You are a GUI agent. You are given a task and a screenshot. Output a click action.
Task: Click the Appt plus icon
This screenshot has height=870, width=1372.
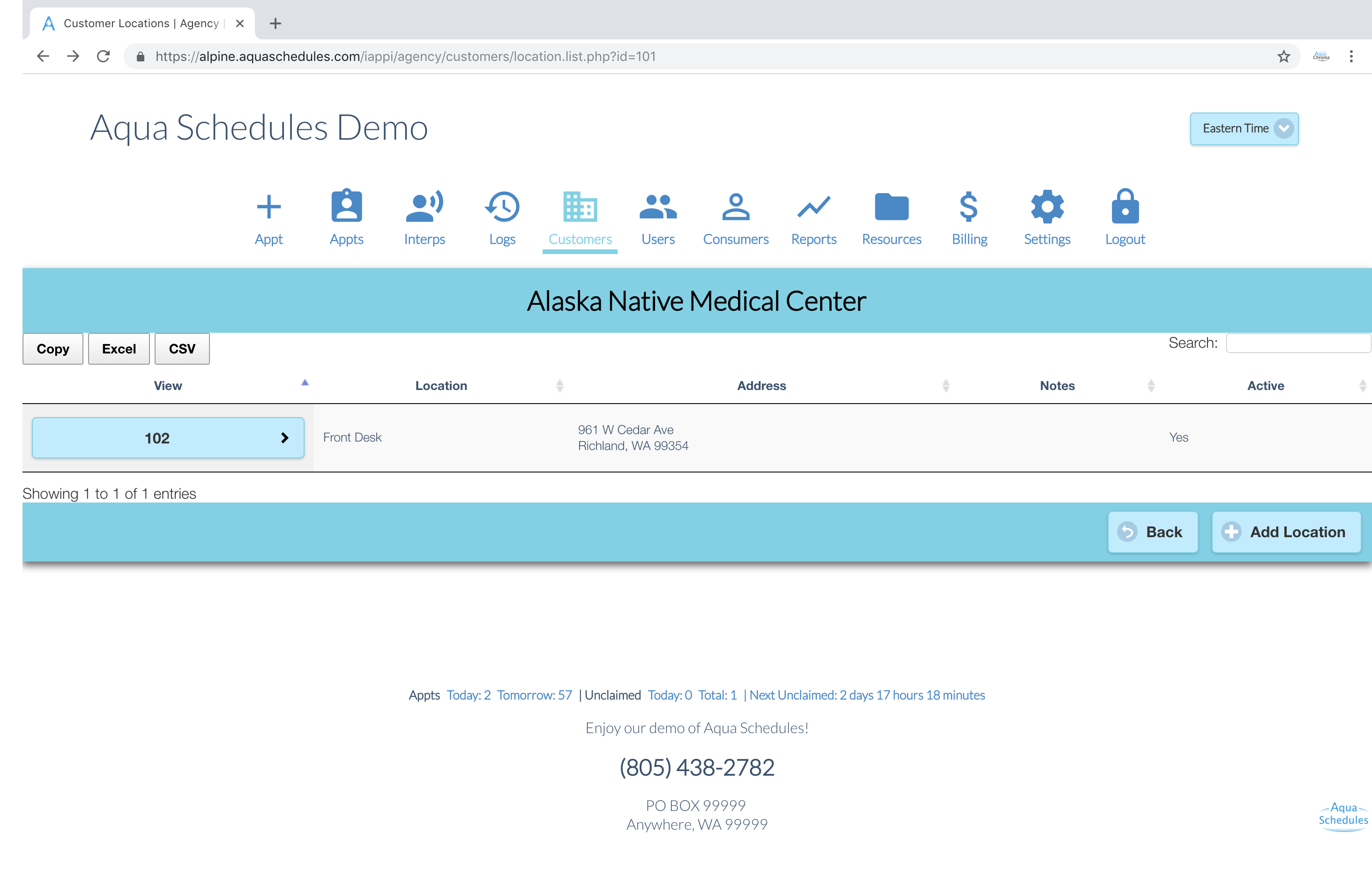tap(268, 207)
